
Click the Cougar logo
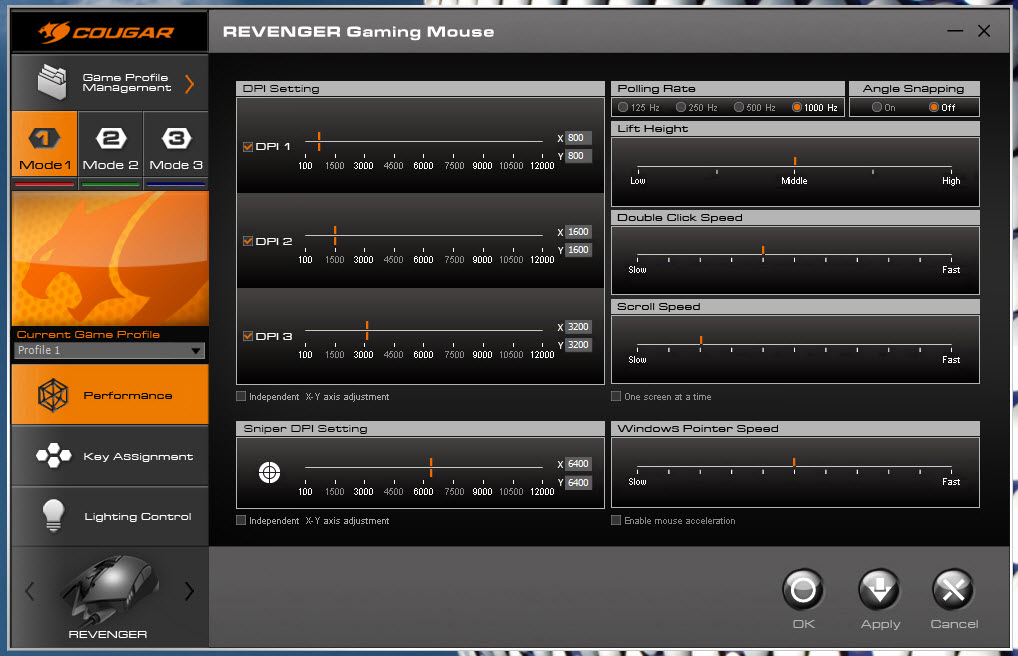pyautogui.click(x=106, y=31)
